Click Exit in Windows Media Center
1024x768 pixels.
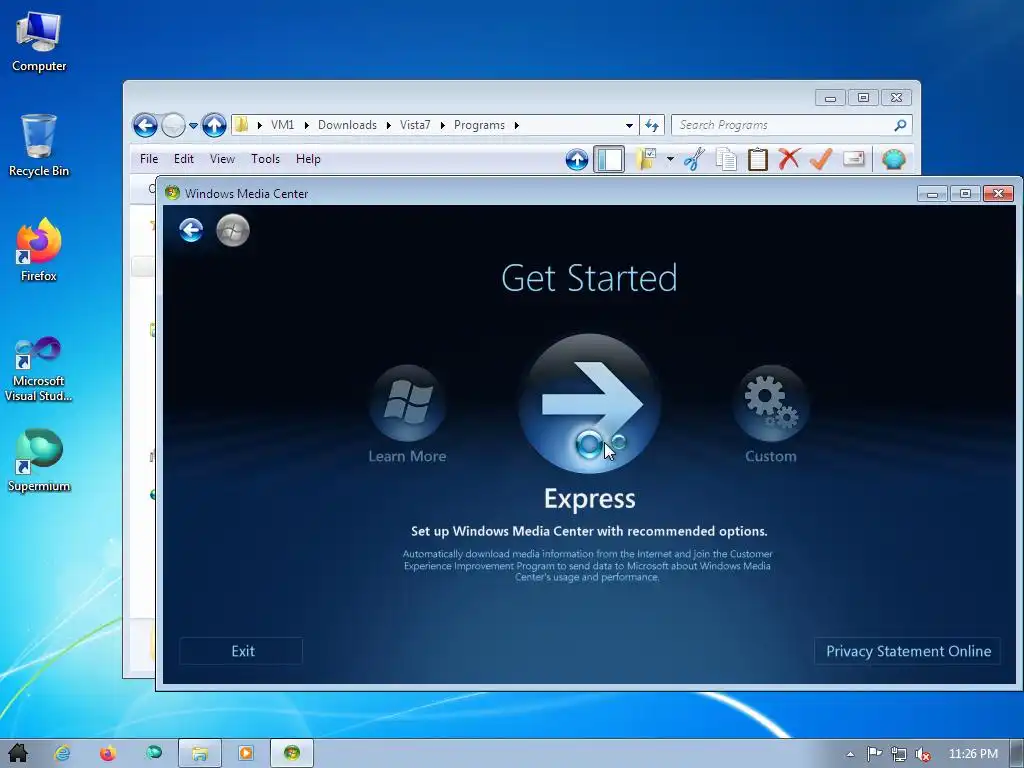click(x=242, y=651)
